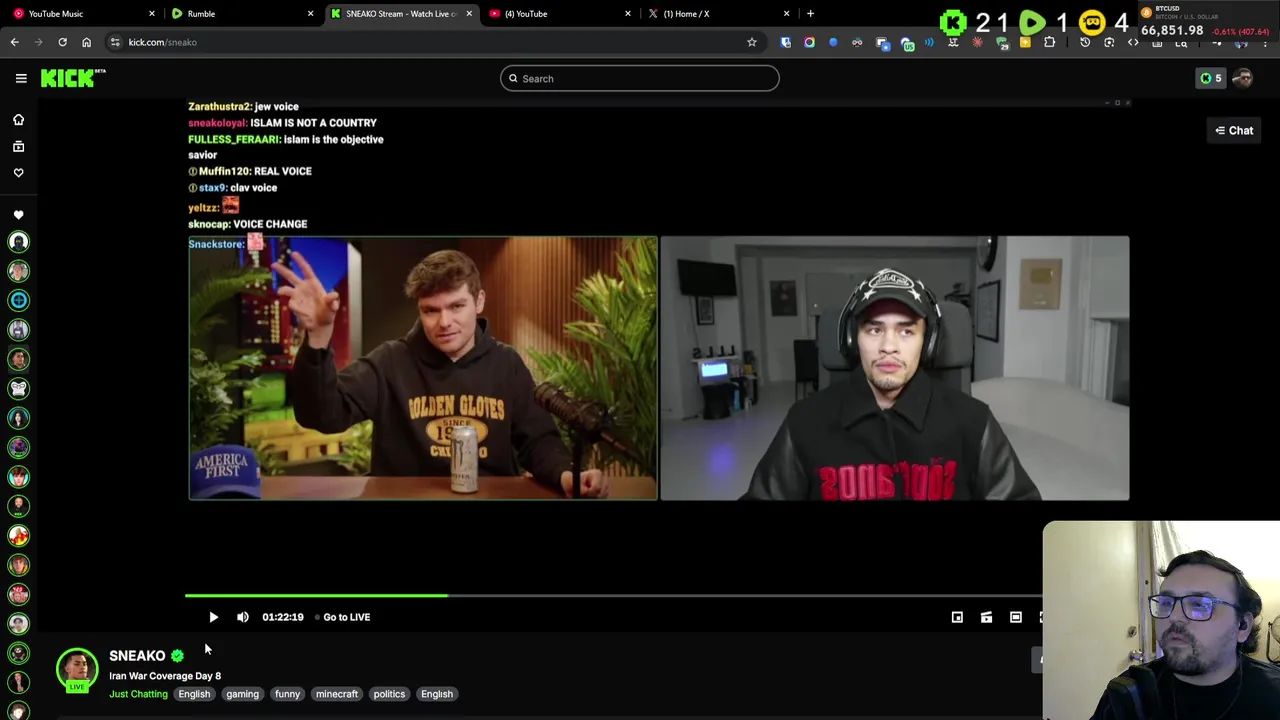
Task: Go to Home in the Kick sidebar
Action: pos(18,119)
